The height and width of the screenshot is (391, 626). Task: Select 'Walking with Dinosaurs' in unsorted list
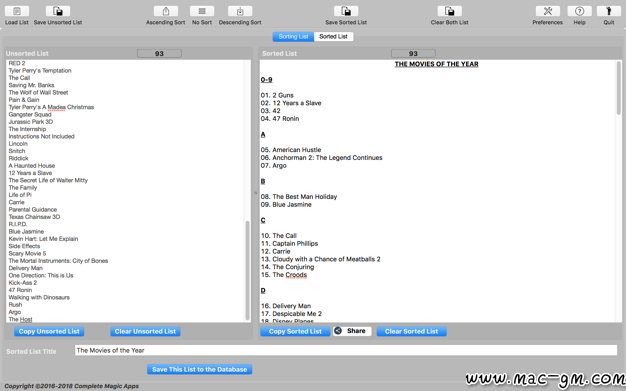pos(39,298)
